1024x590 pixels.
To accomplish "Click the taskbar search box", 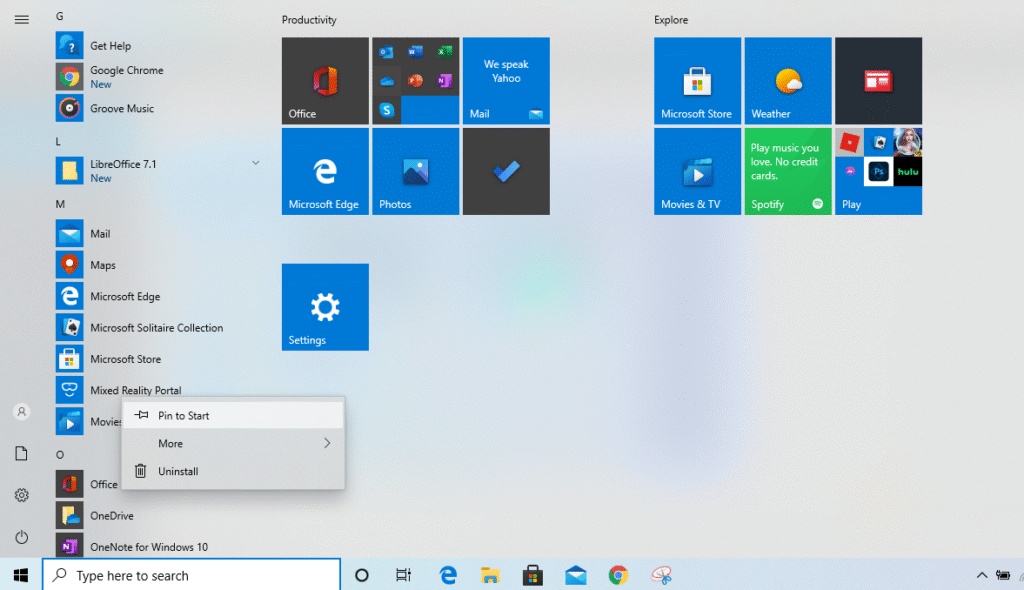I will [x=191, y=575].
